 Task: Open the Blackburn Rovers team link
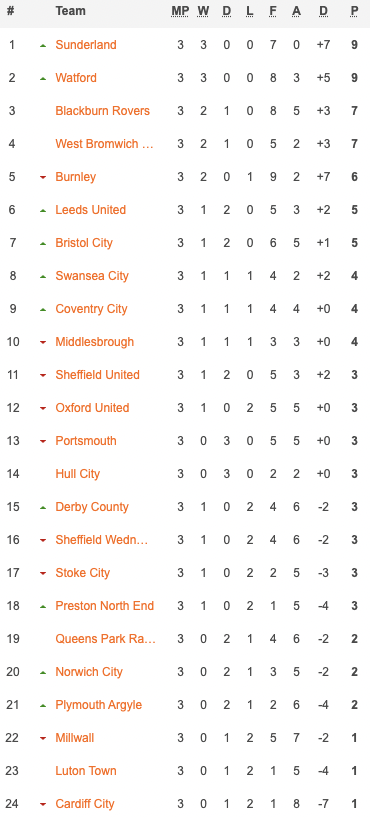pyautogui.click(x=103, y=111)
